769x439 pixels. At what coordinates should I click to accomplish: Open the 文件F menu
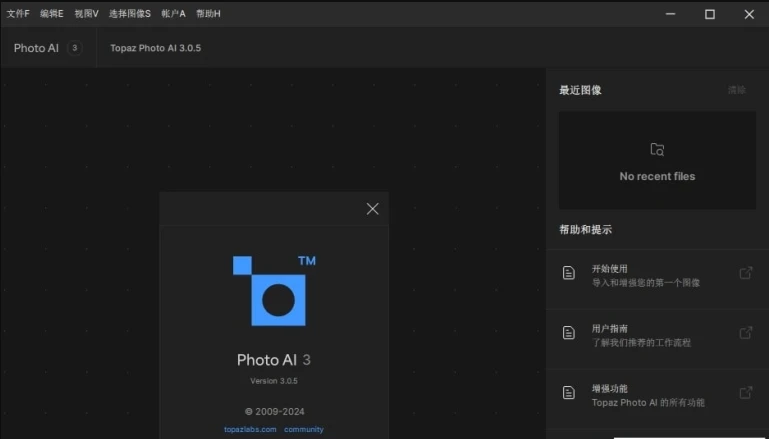18,14
